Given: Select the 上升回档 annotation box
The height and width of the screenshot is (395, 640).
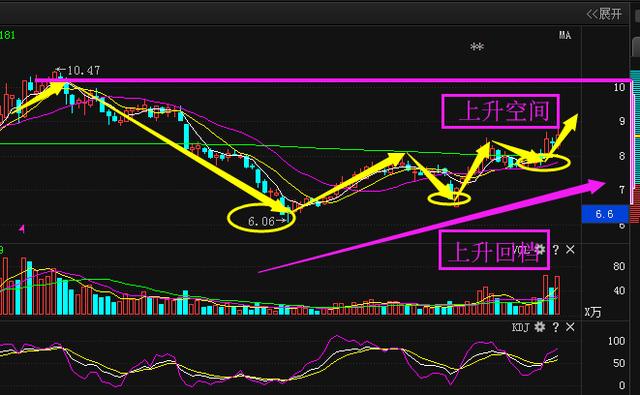Looking at the screenshot, I should 494,250.
